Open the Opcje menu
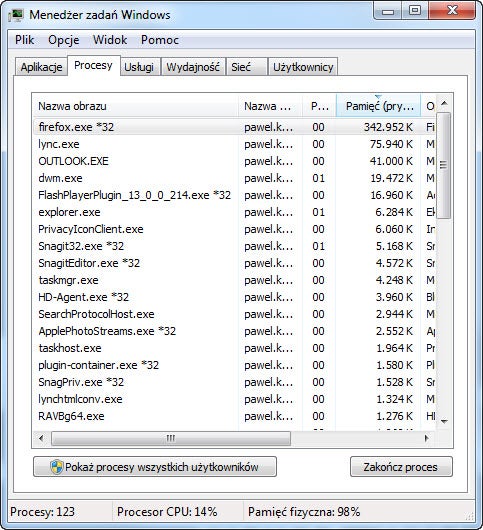 coord(64,40)
